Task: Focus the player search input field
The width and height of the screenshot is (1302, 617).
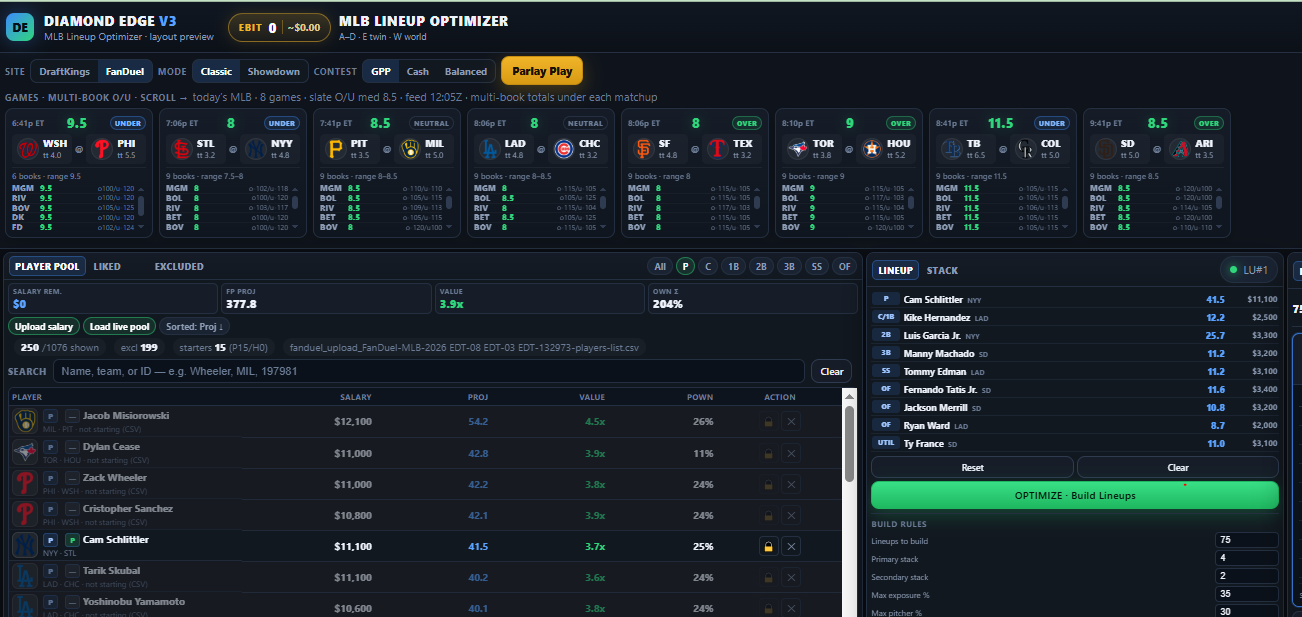Action: pos(429,371)
